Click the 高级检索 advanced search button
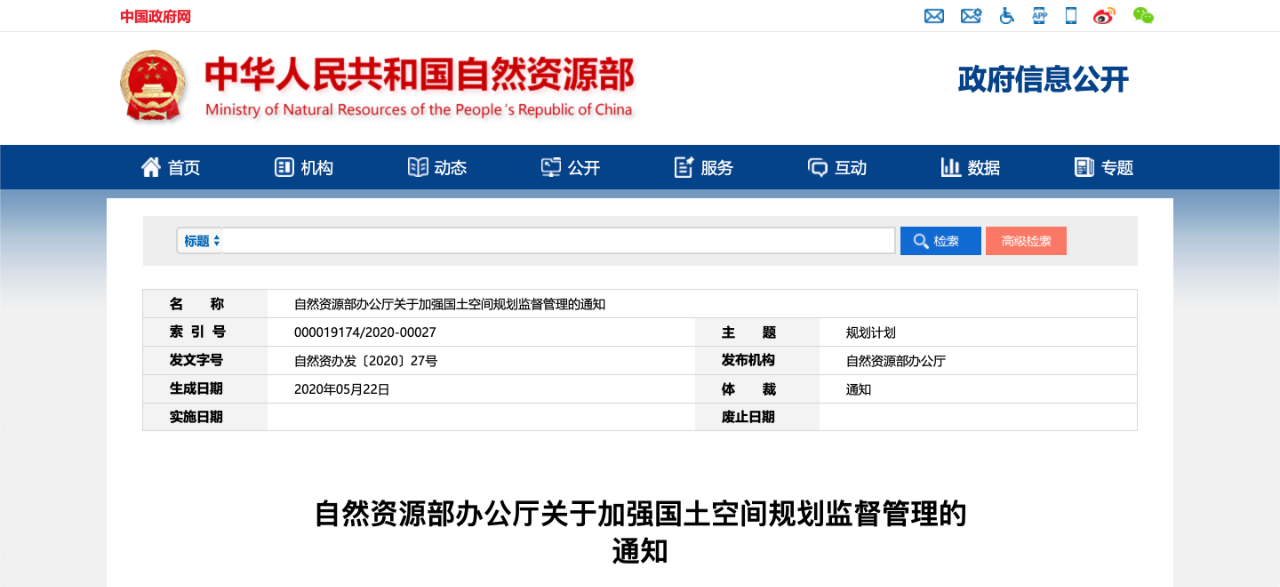1280x587 pixels. [x=1026, y=241]
